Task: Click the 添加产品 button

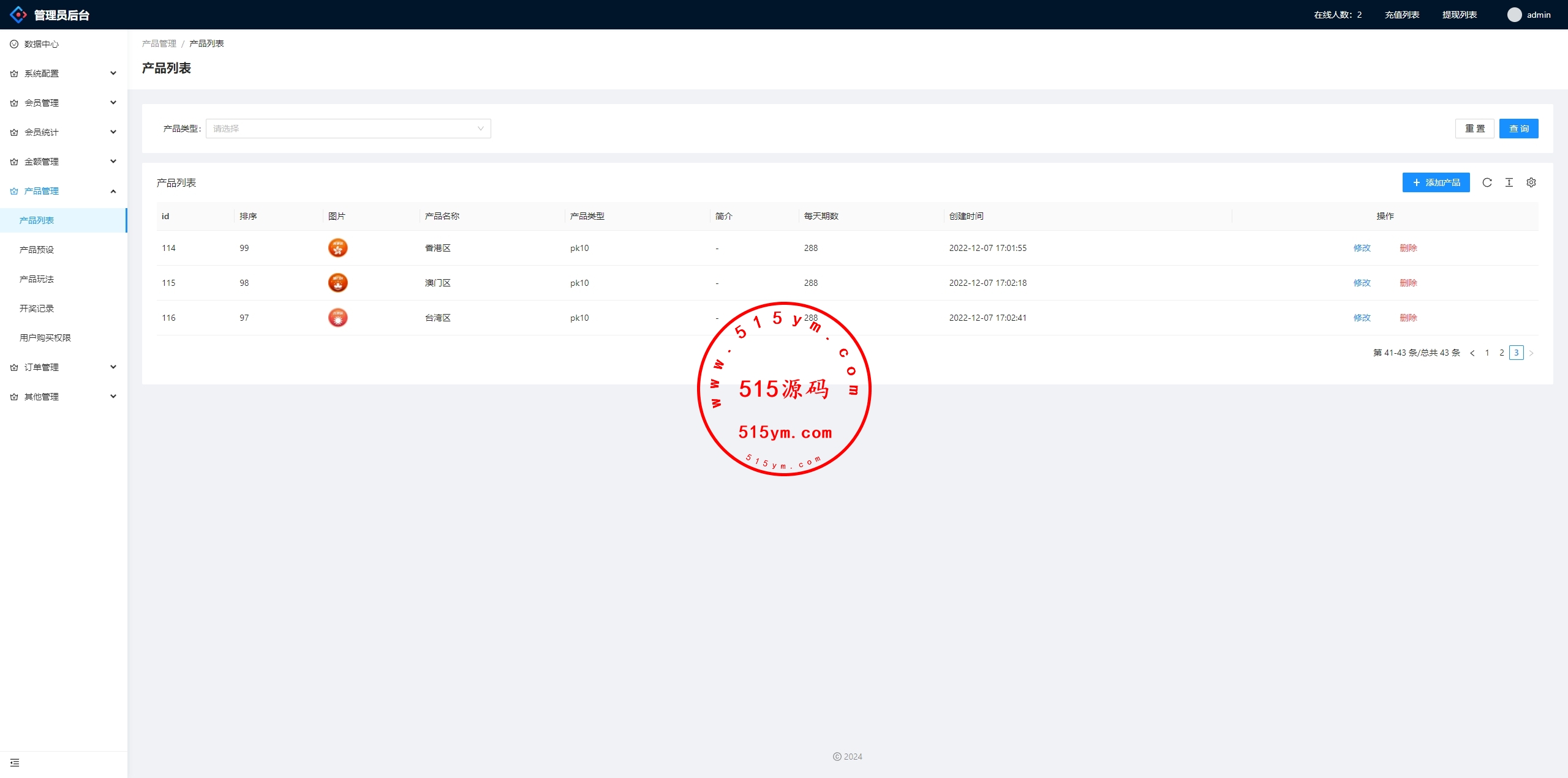Action: [x=1436, y=182]
